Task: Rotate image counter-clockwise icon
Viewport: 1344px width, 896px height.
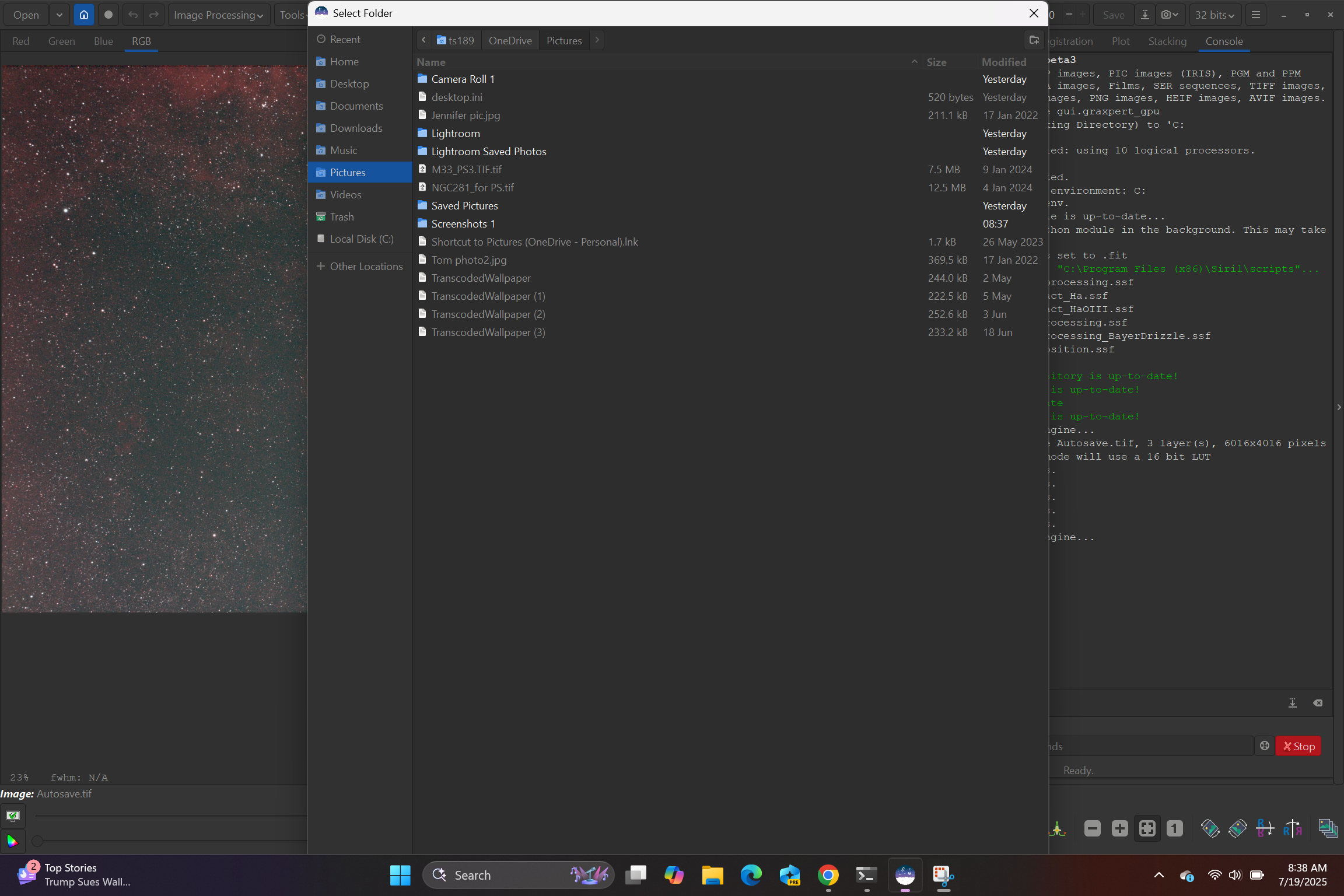Action: (x=1210, y=829)
